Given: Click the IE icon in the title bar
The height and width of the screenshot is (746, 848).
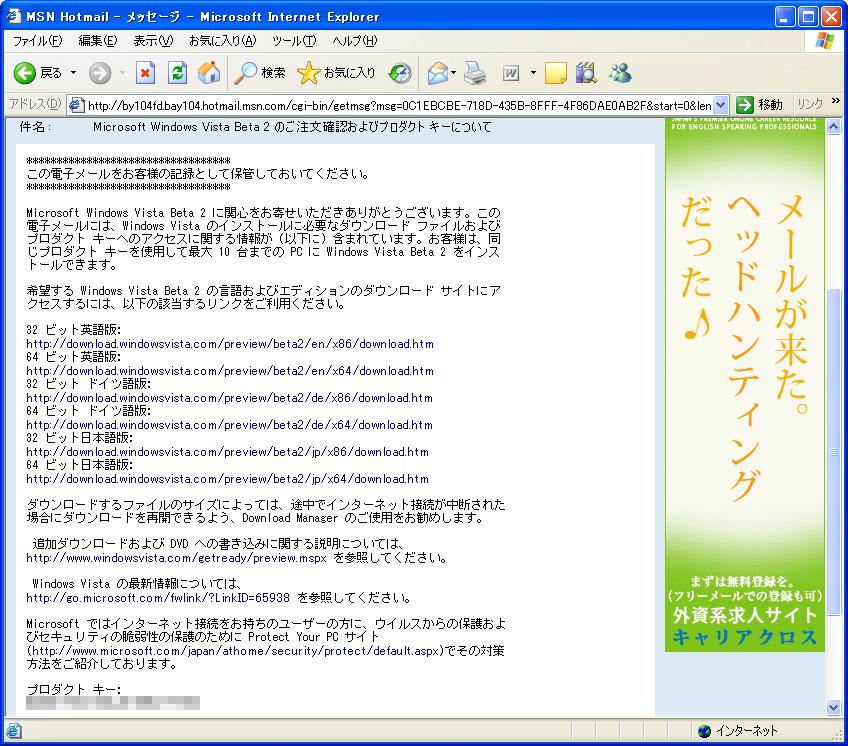Looking at the screenshot, I should click(14, 16).
